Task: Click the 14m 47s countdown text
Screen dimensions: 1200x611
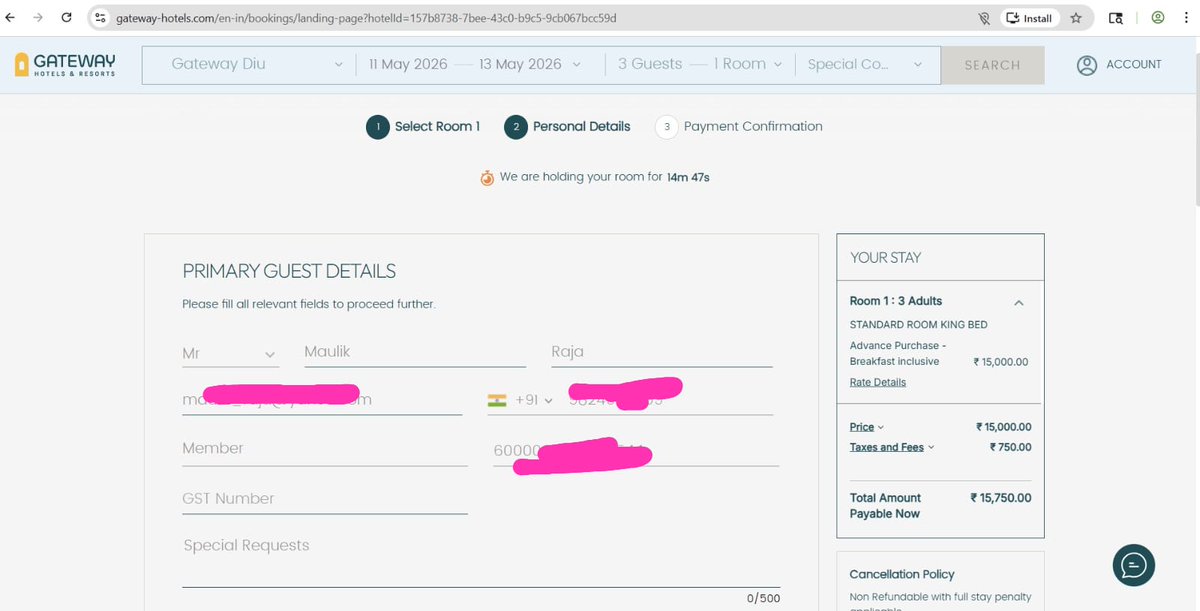Action: (688, 177)
